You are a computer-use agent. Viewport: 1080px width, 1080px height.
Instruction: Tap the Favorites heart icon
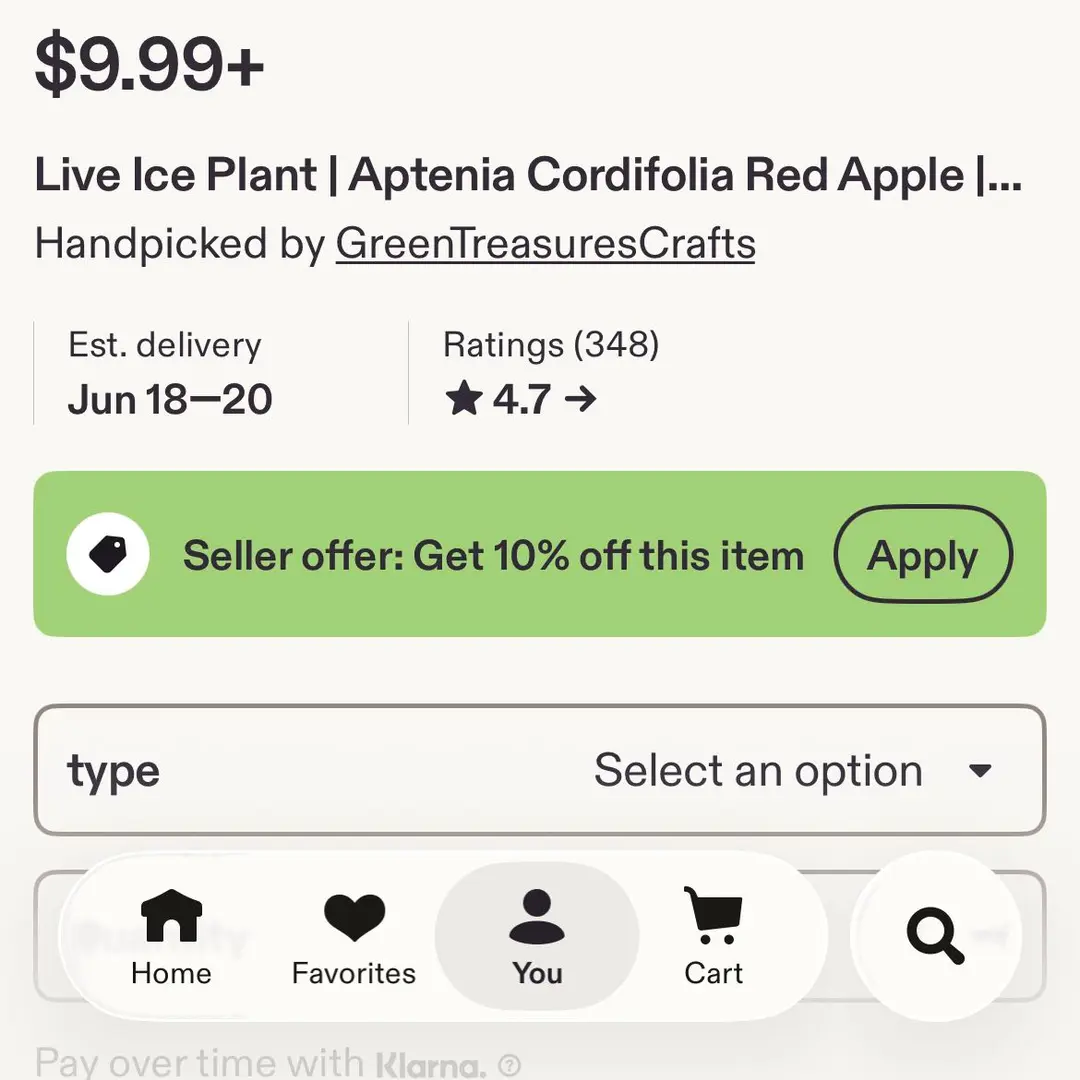tap(354, 917)
